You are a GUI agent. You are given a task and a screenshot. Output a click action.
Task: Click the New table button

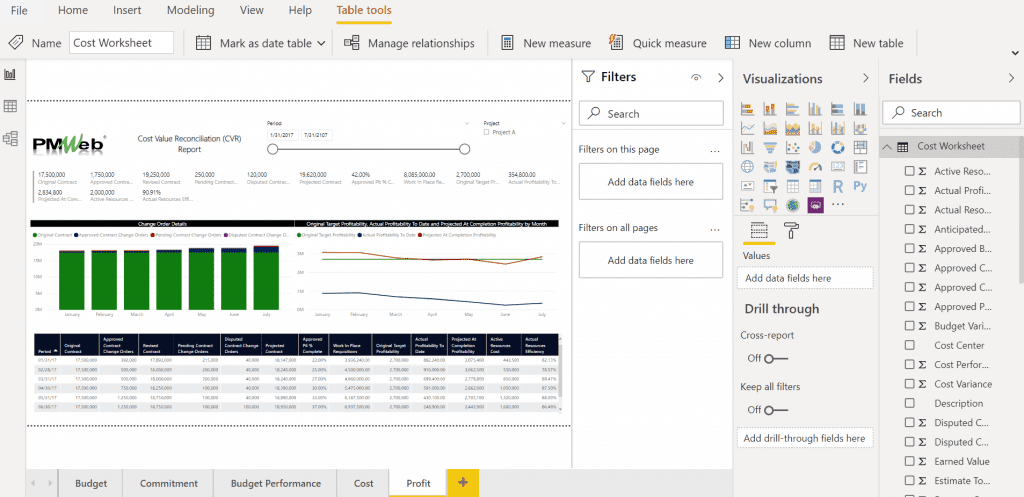[866, 43]
